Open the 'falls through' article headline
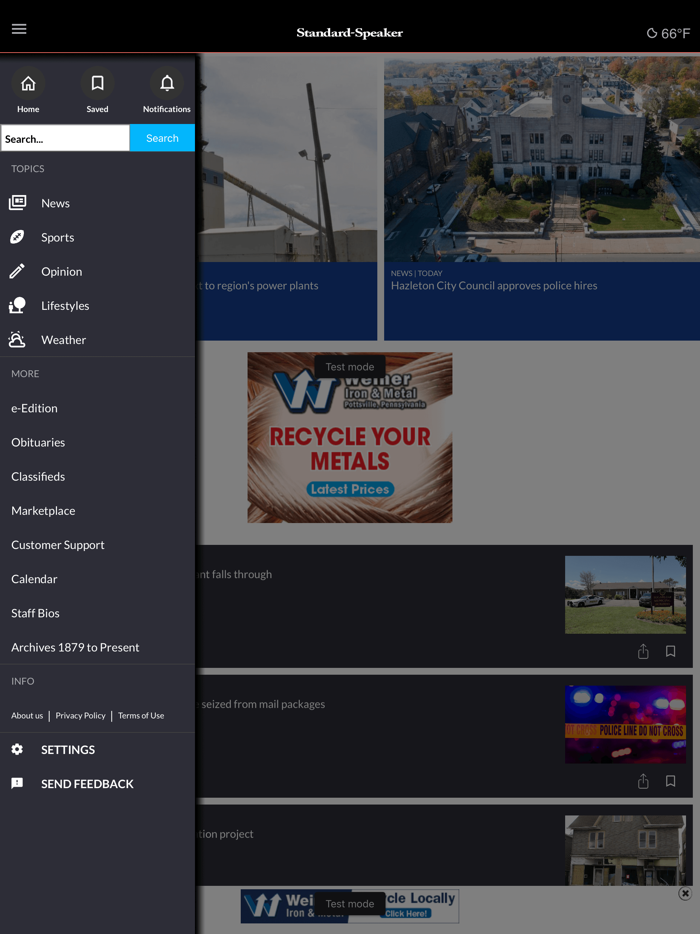This screenshot has height=934, width=700. [x=234, y=574]
